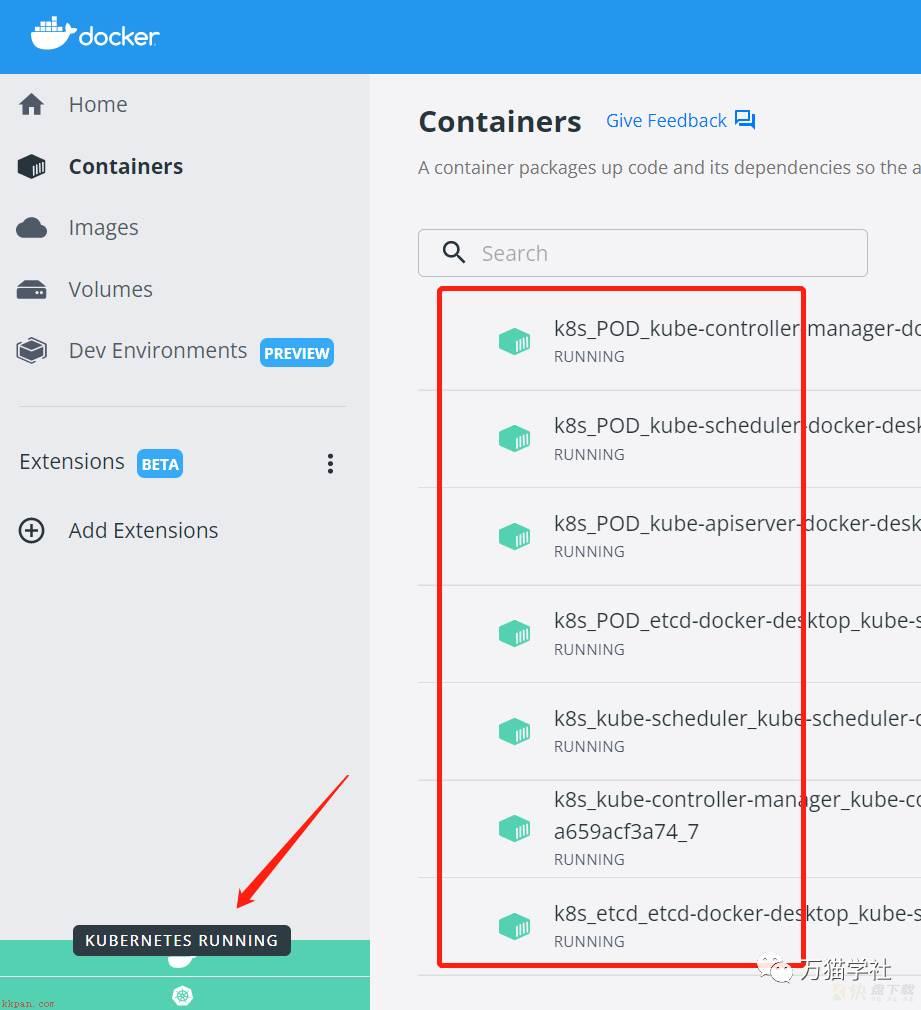Open the Home page
This screenshot has width=921, height=1010.
98,104
